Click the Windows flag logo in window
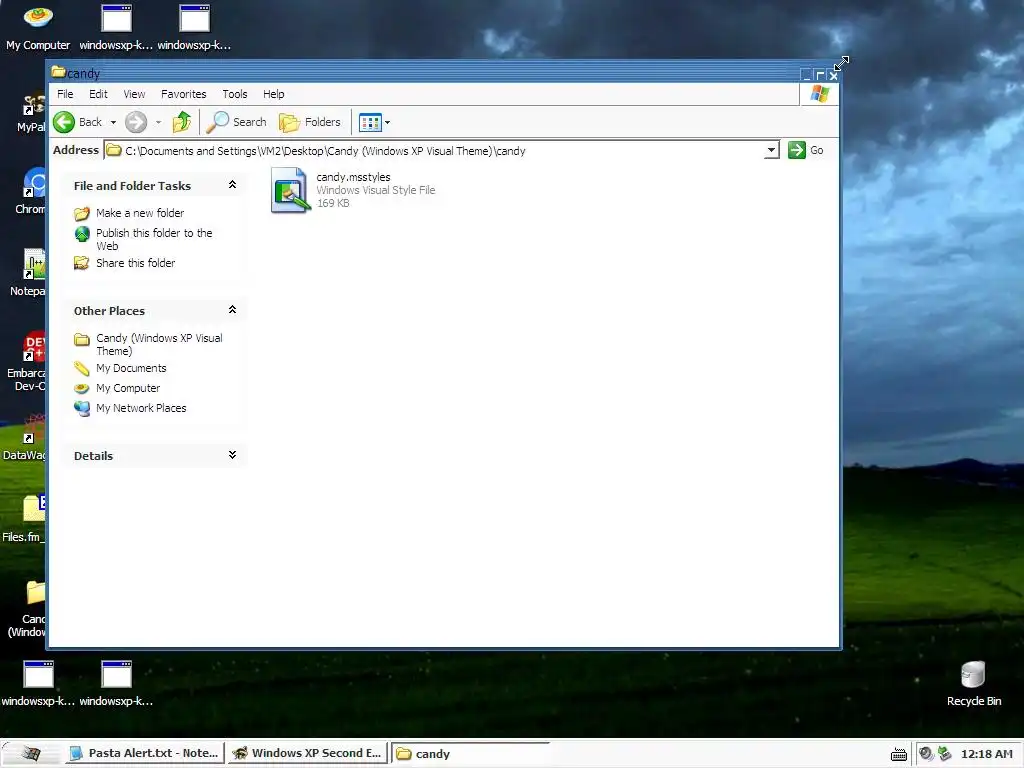Screen dimensions: 1024x768 [x=820, y=94]
